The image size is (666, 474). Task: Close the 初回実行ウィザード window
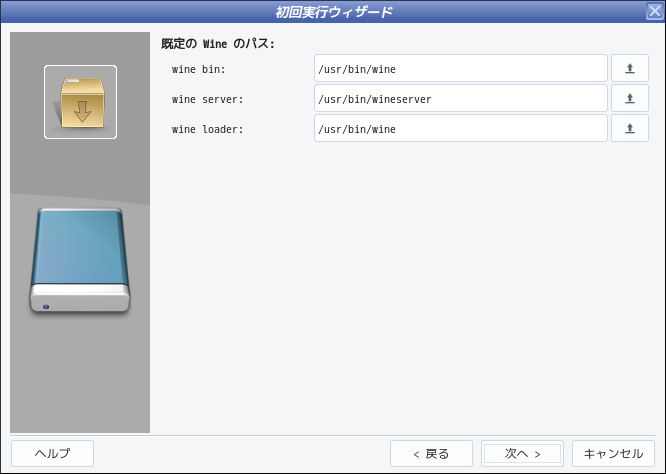[x=655, y=11]
